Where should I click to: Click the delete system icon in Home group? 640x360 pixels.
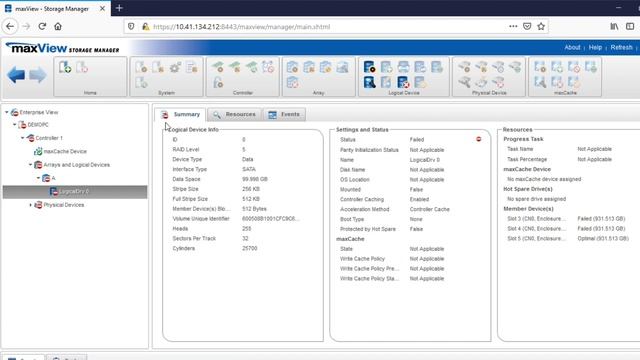[x=82, y=67]
